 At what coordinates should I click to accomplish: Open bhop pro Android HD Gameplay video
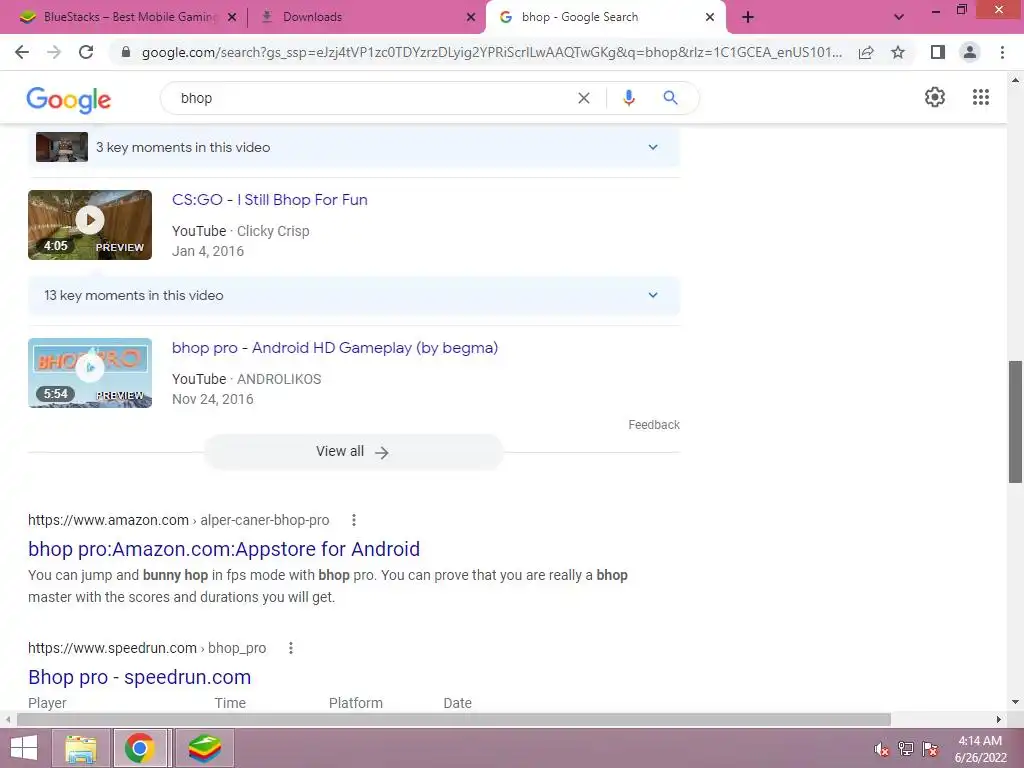pyautogui.click(x=335, y=347)
